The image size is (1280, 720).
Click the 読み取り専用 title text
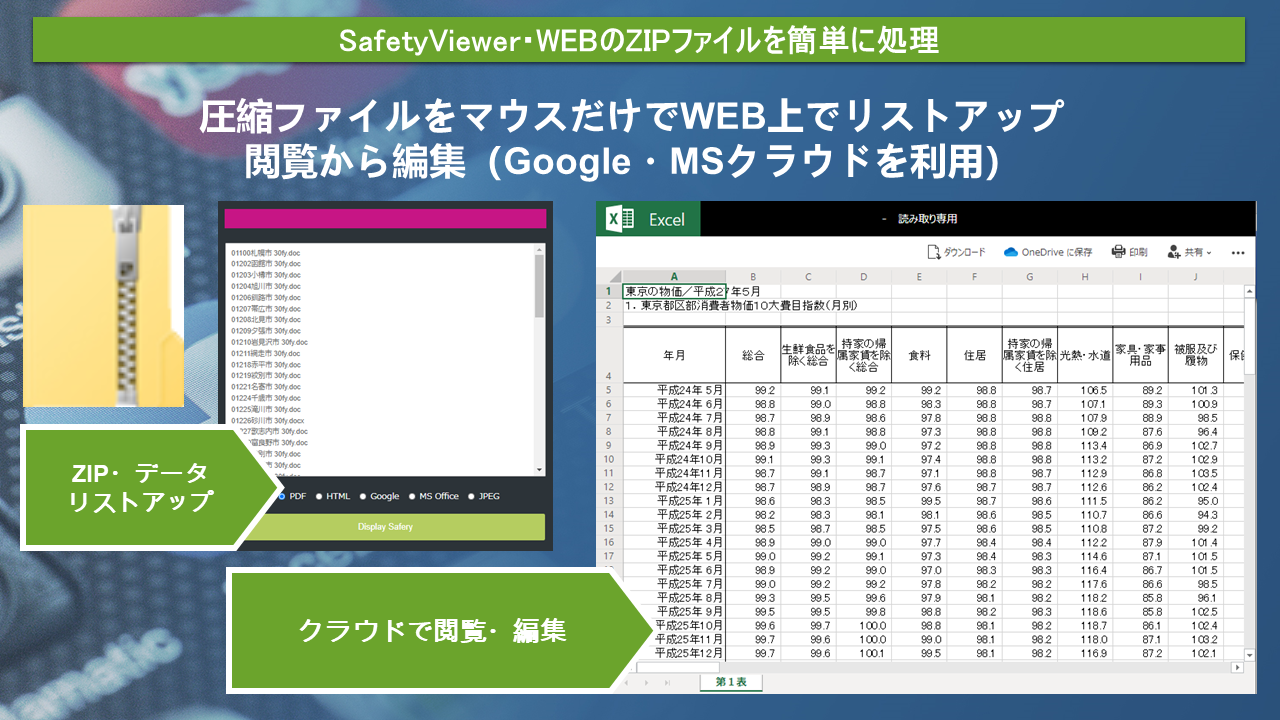coord(927,219)
